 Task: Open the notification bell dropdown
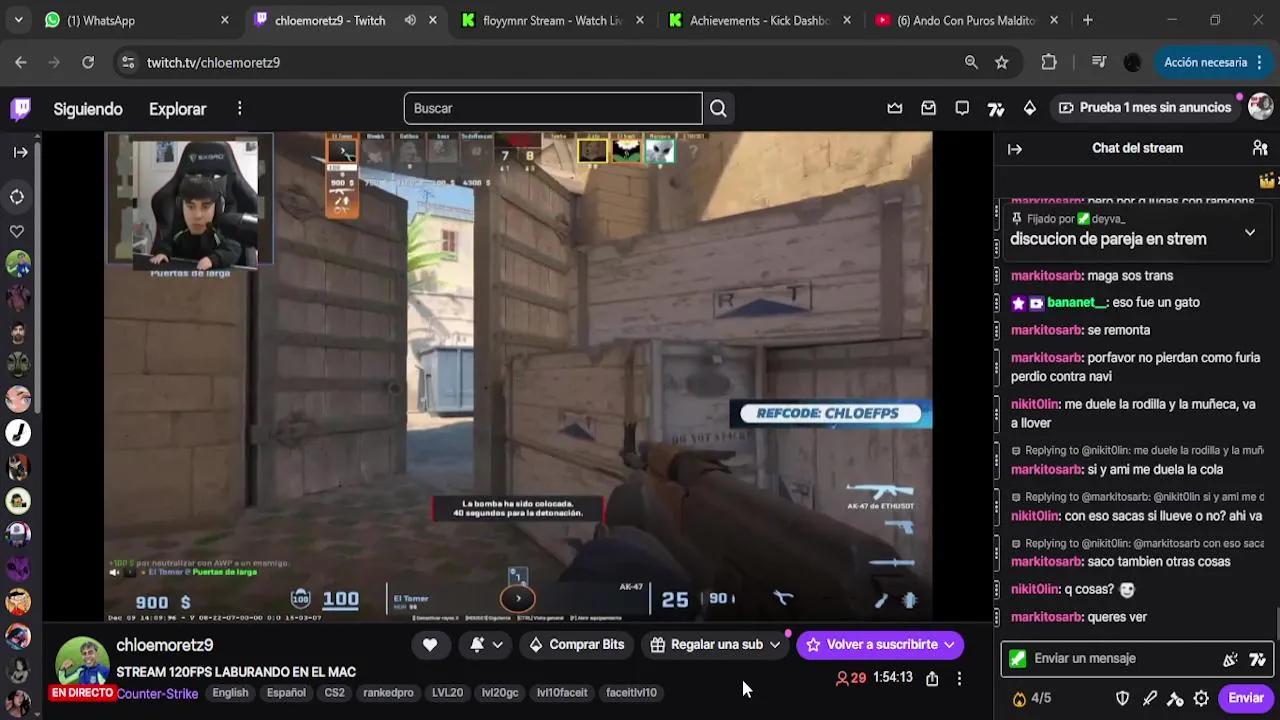click(487, 645)
